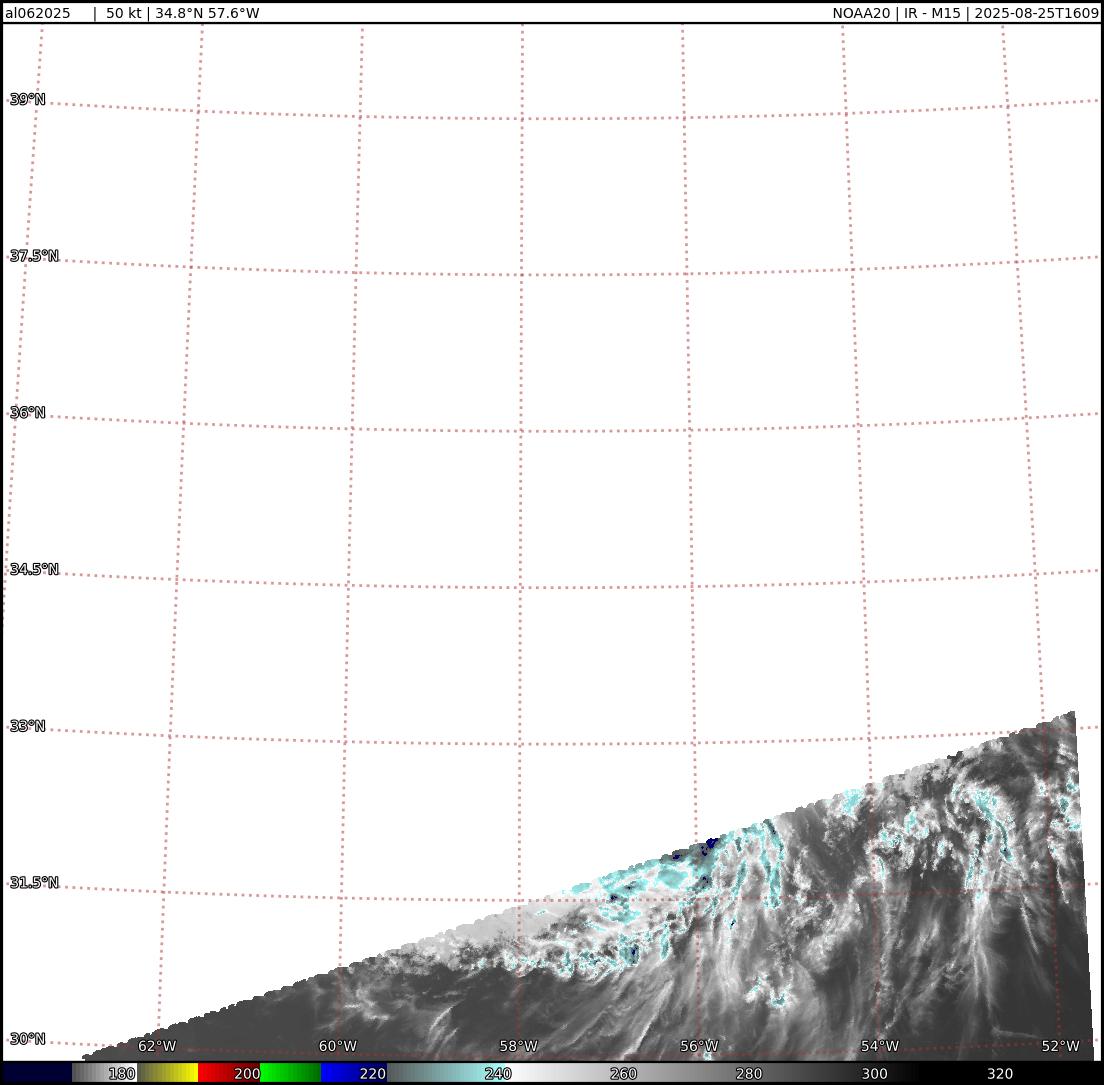Select the blue colorbar segment near 220
The image size is (1104, 1085).
point(345,1073)
